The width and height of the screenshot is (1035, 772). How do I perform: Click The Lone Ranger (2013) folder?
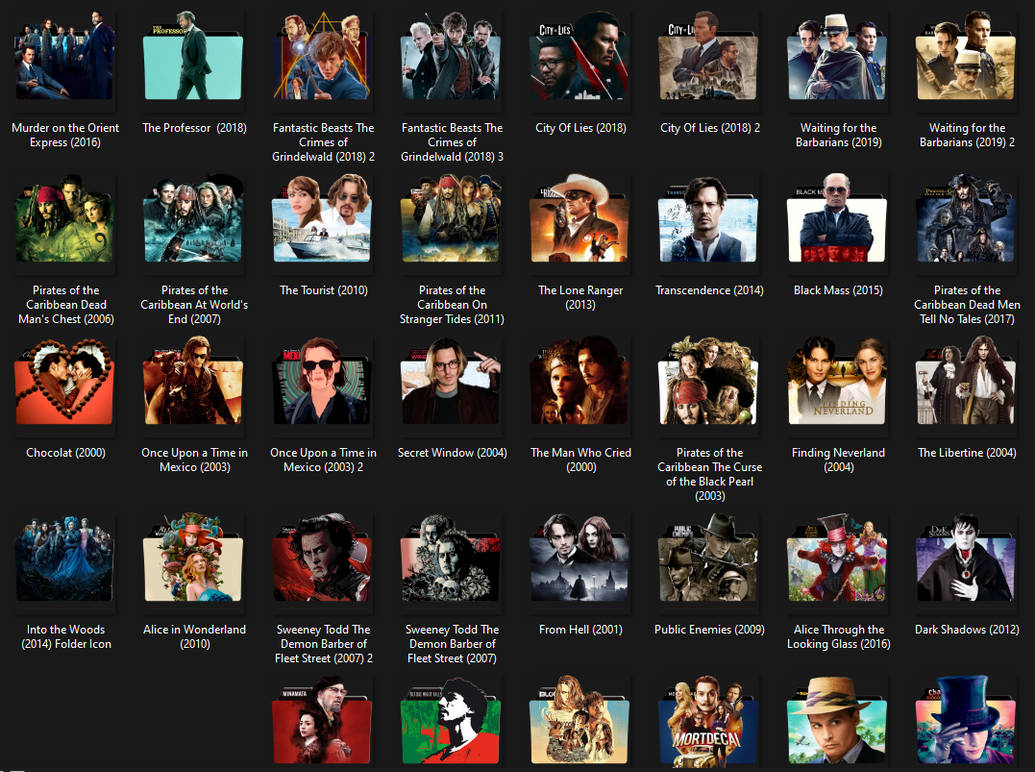click(579, 220)
